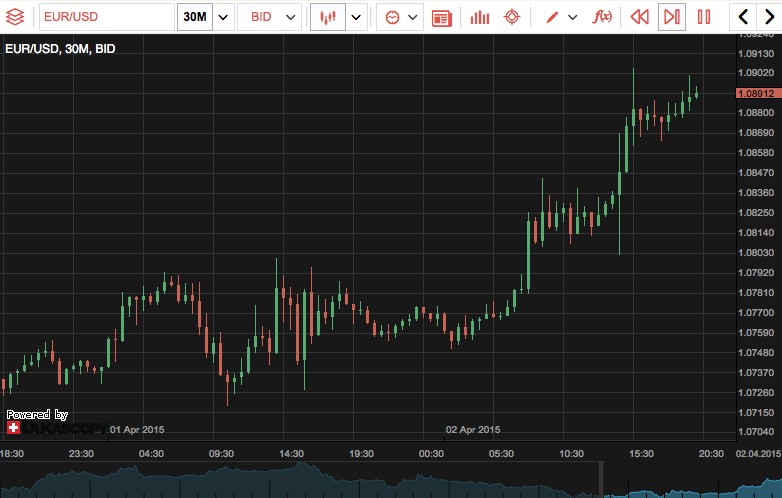Click the 02 Apr 2015 date marker
This screenshot has height=498, width=782.
[473, 430]
